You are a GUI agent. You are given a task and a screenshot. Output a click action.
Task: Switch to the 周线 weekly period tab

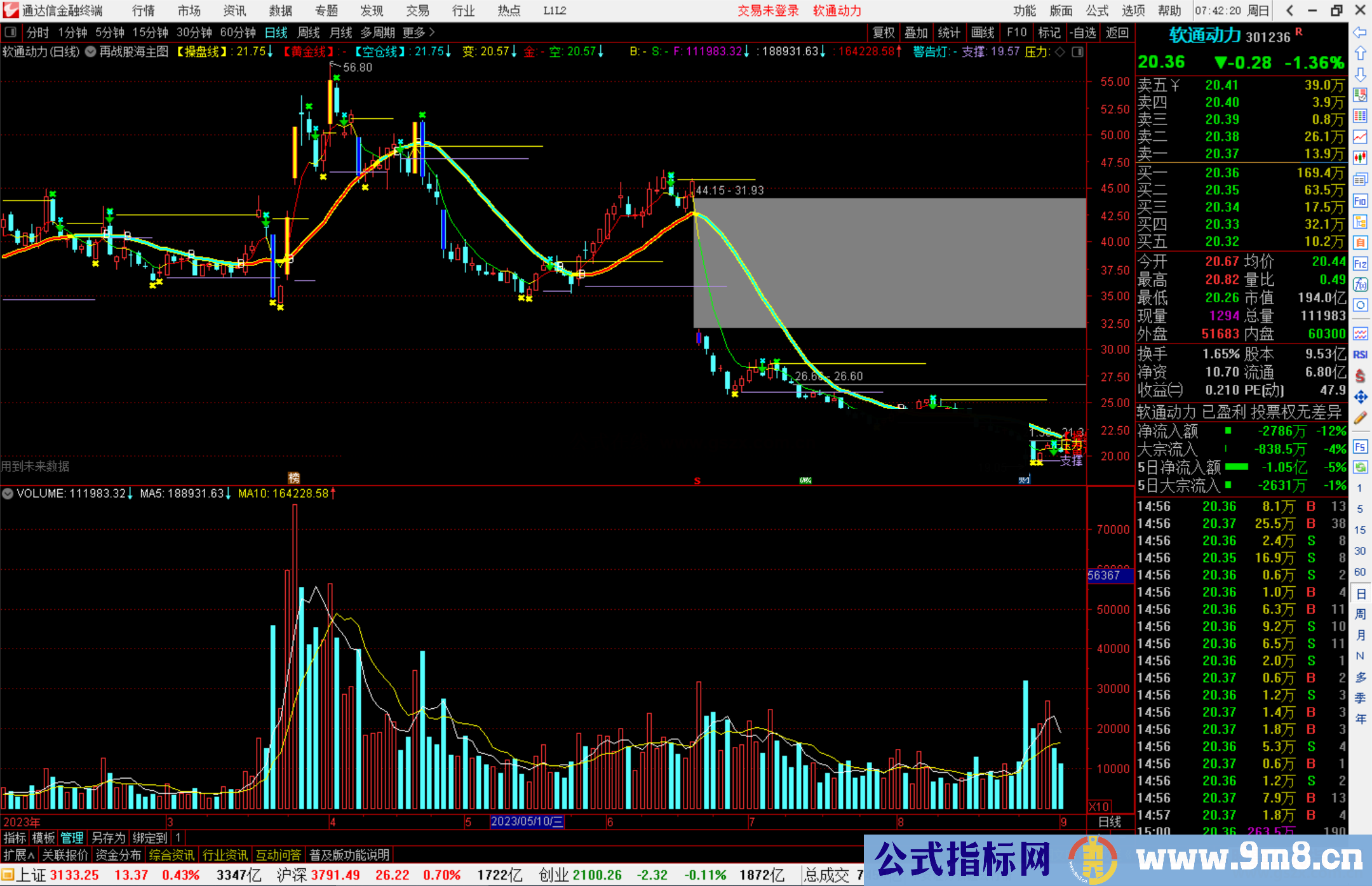[x=309, y=32]
